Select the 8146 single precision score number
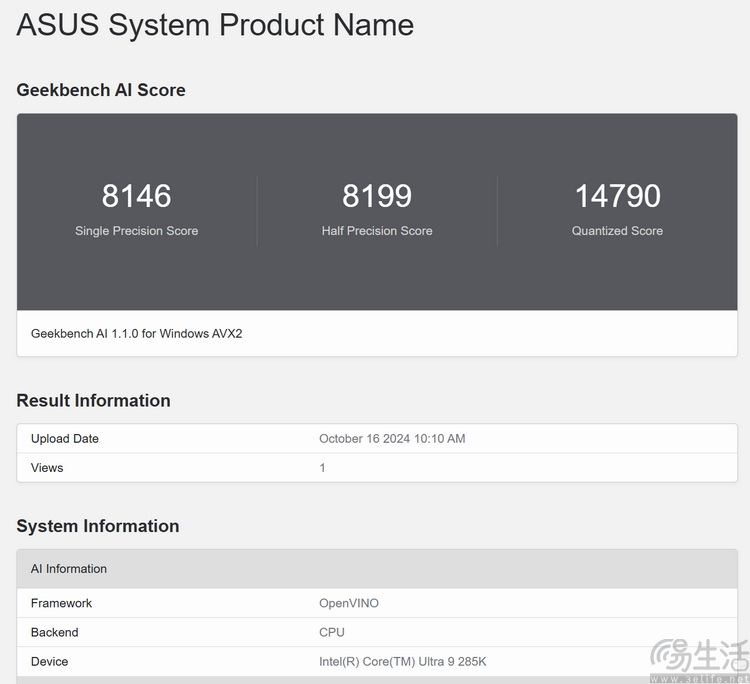 click(137, 196)
